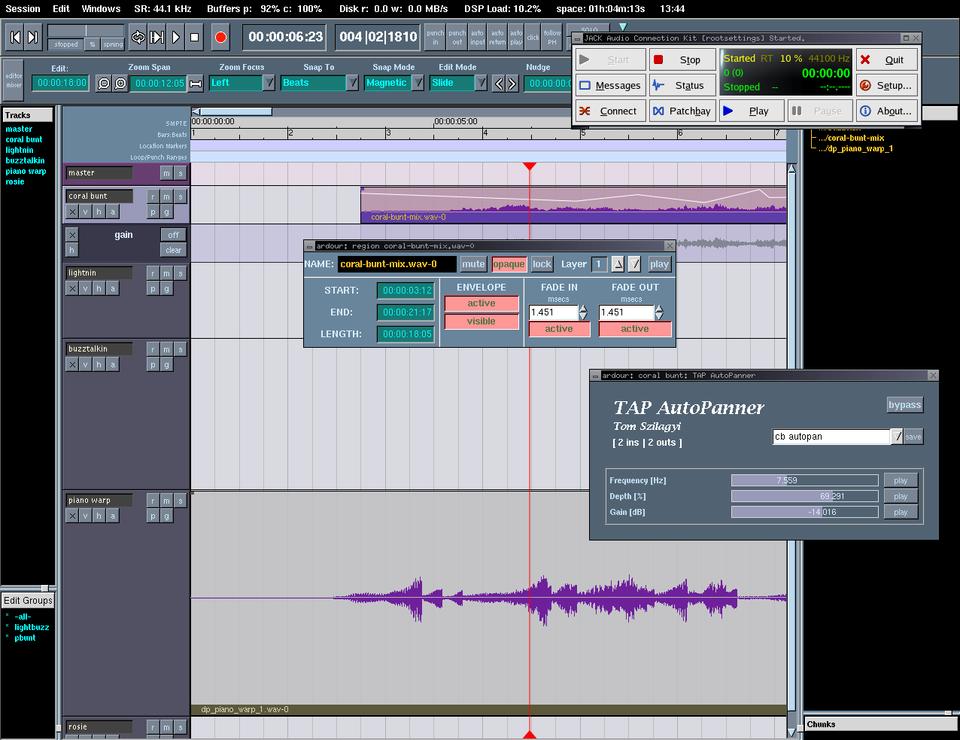This screenshot has height=740, width=960.
Task: Jump to session start with rewind icon
Action: pos(15,38)
